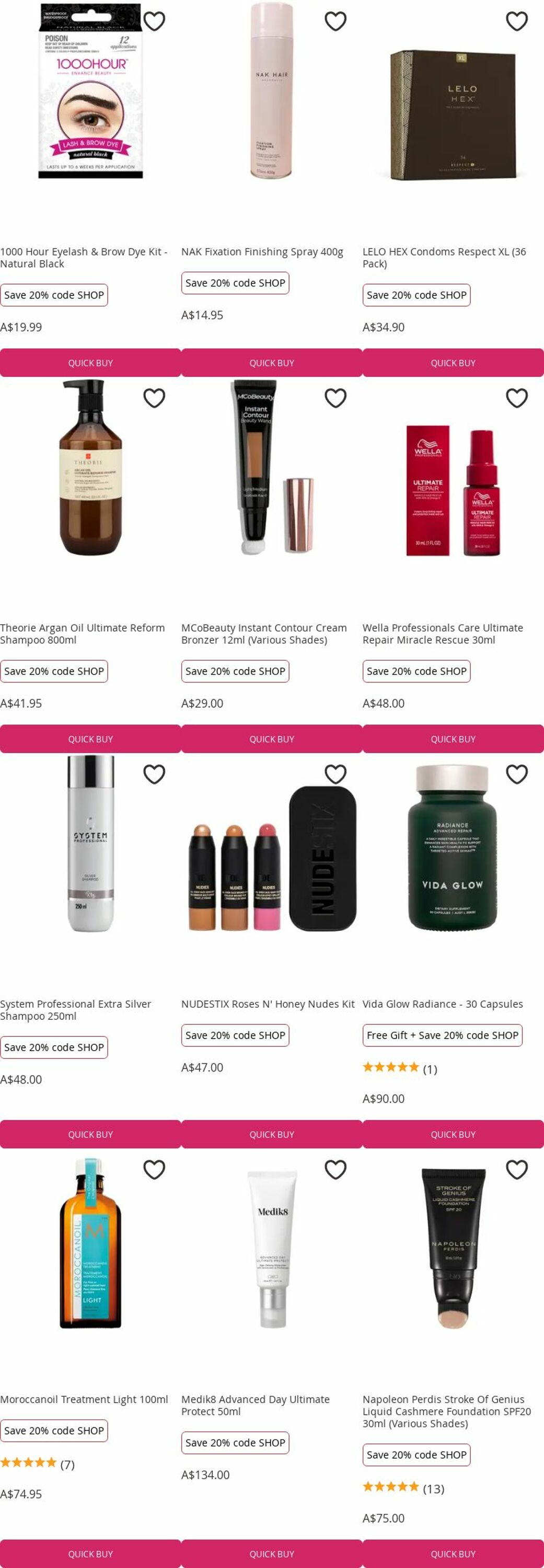This screenshot has width=544, height=1568.
Task: Heart the Theorie Argan Oil Shampoo
Action: tap(154, 398)
